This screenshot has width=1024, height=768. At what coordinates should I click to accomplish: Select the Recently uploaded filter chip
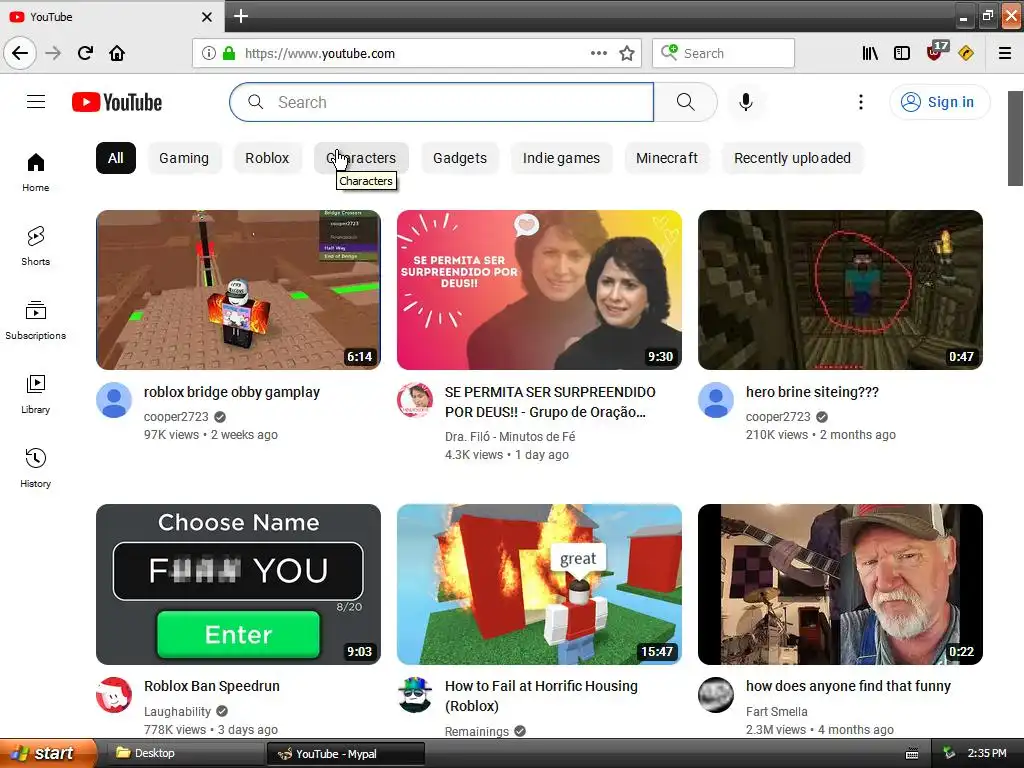[792, 158]
